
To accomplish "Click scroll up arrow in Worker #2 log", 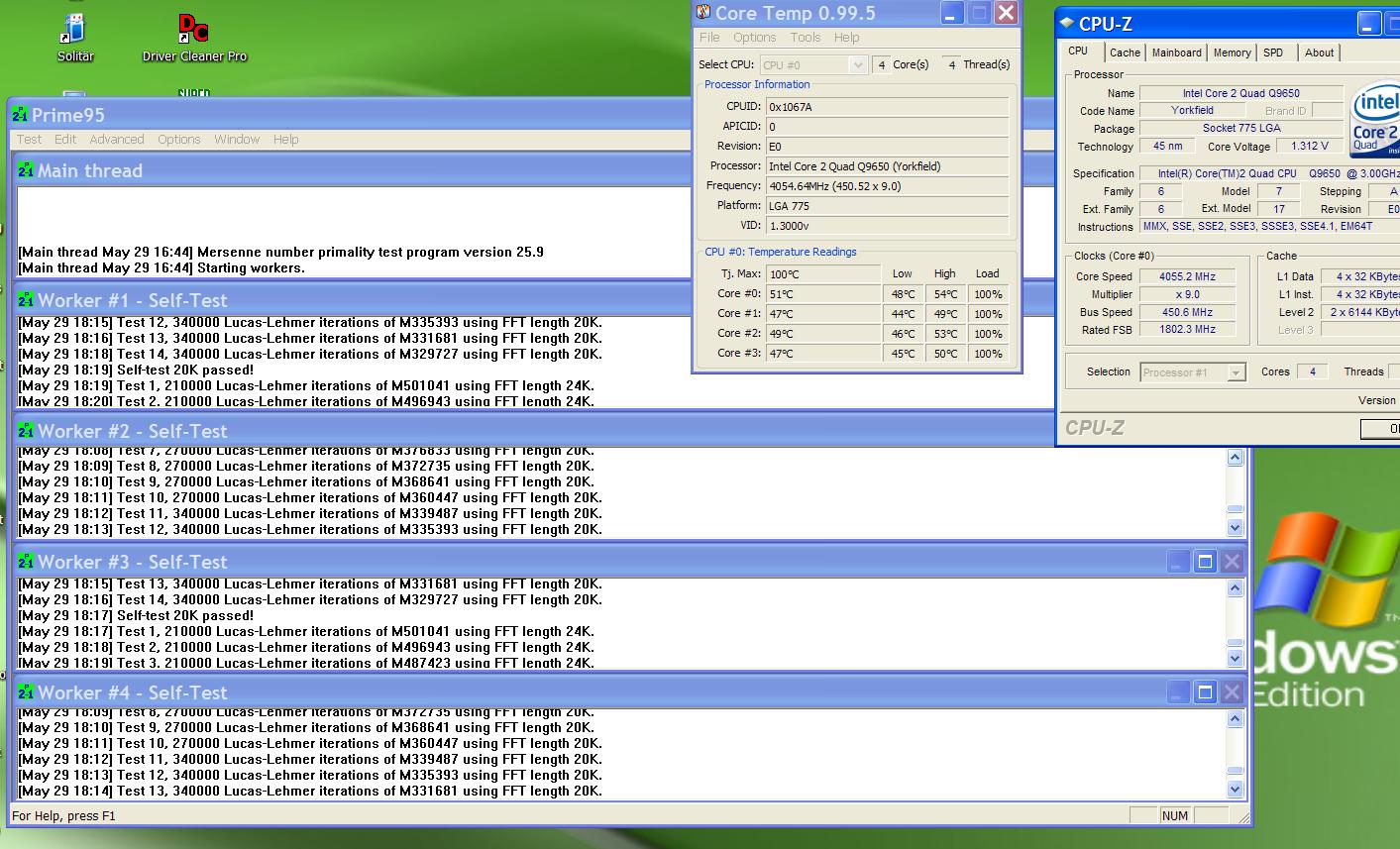I will [x=1235, y=458].
